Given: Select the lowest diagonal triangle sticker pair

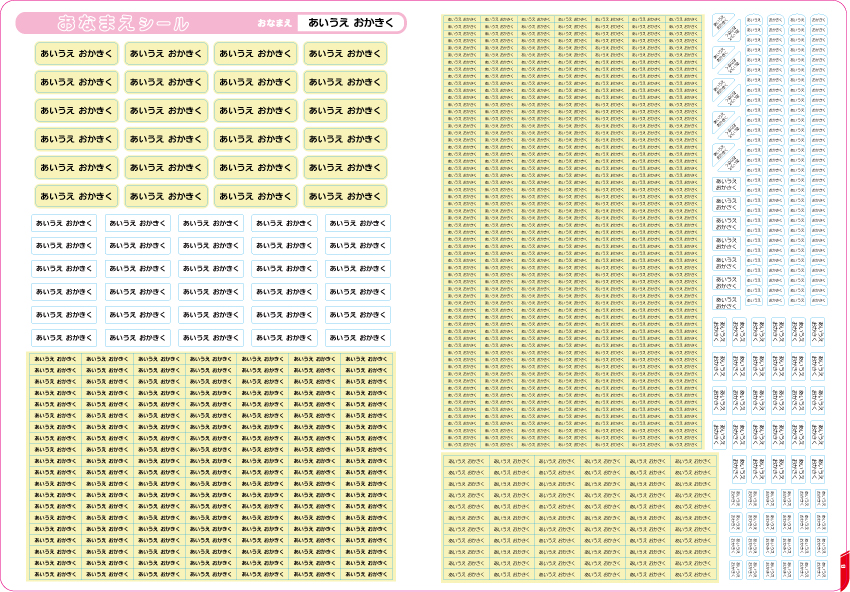Looking at the screenshot, I should click(x=726, y=157).
